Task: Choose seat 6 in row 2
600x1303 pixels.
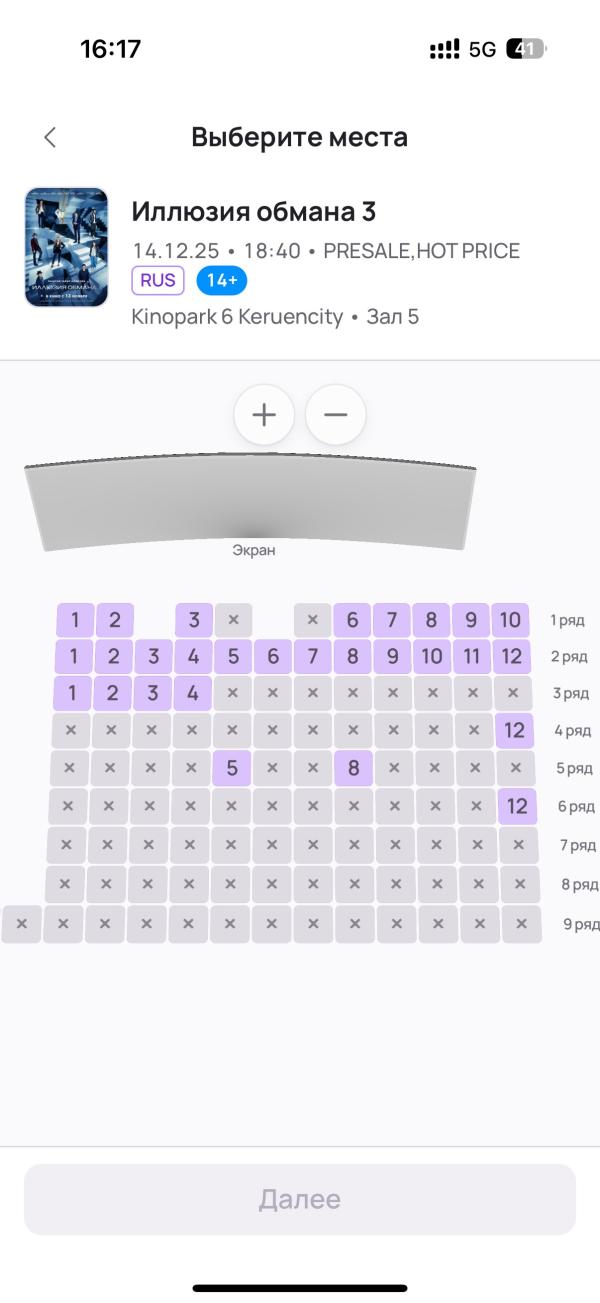Action: point(273,657)
